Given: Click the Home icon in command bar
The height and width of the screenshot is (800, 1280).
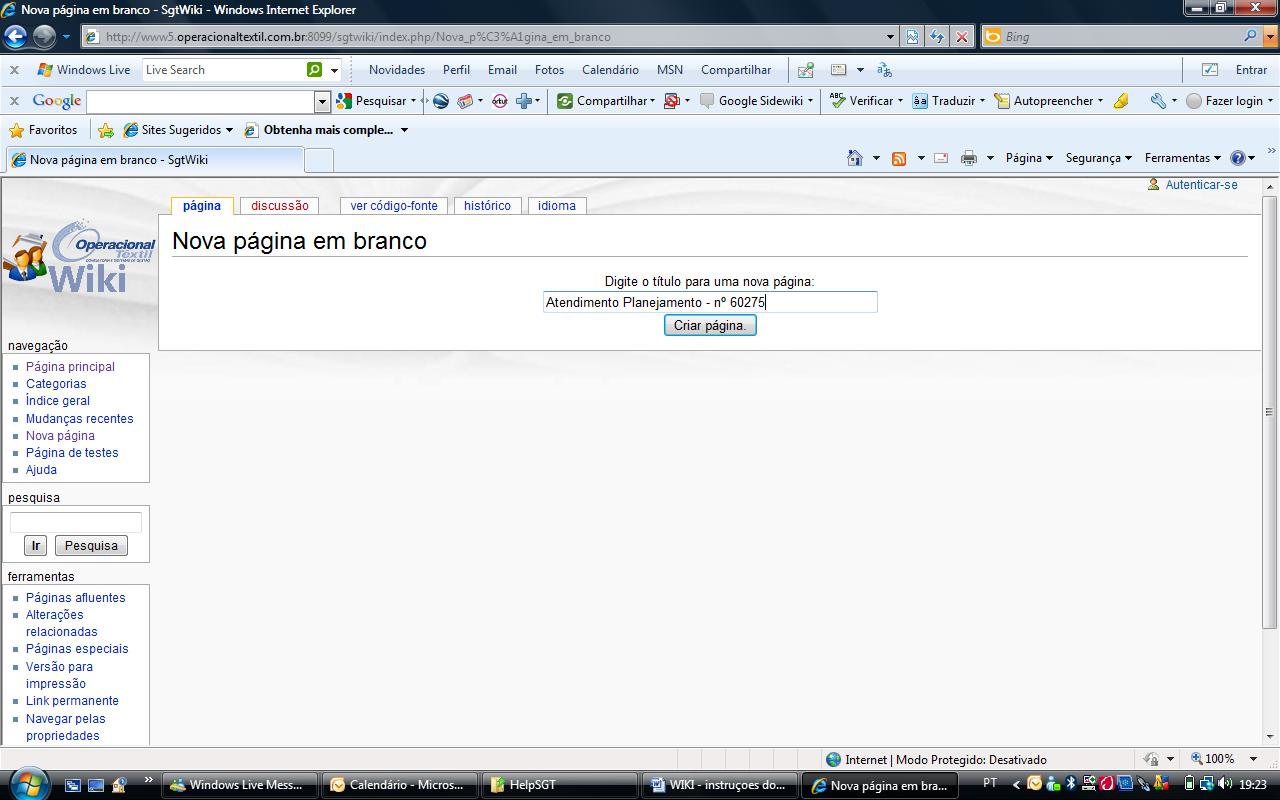Looking at the screenshot, I should (x=854, y=158).
